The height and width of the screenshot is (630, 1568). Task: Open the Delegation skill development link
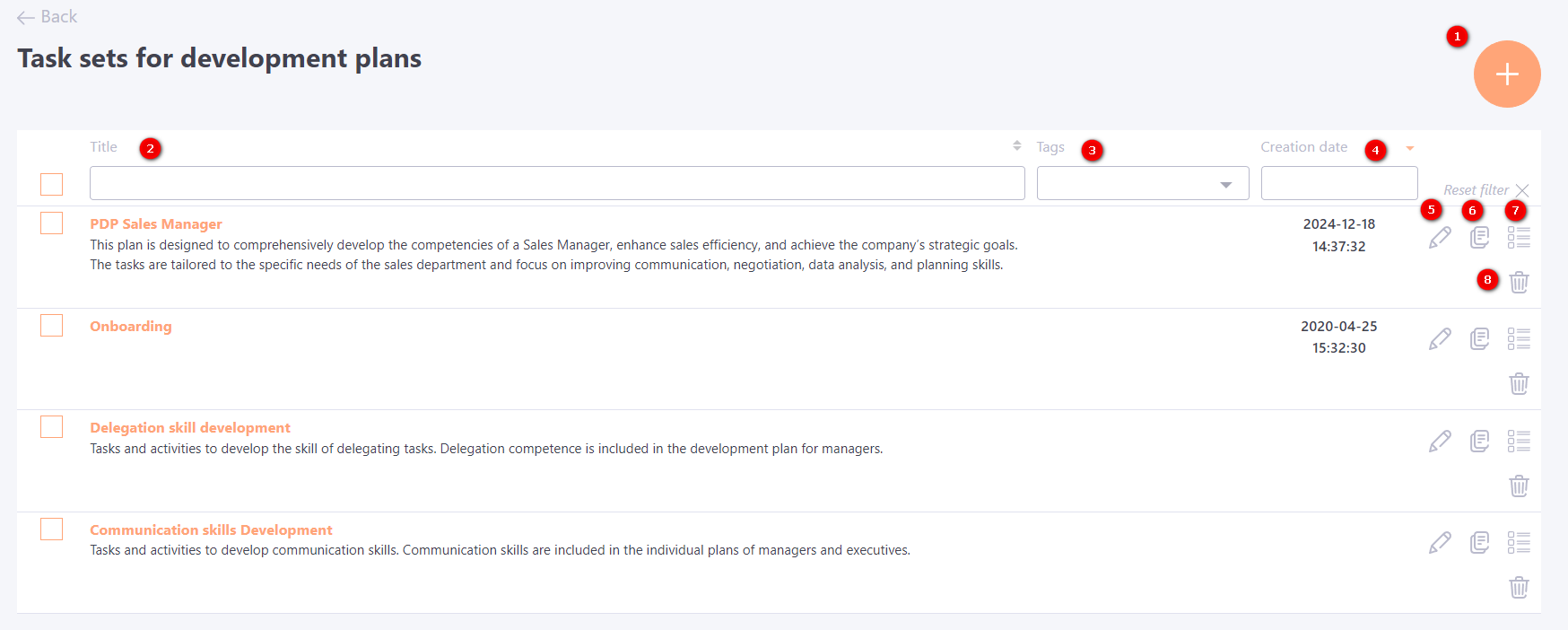pyautogui.click(x=190, y=428)
